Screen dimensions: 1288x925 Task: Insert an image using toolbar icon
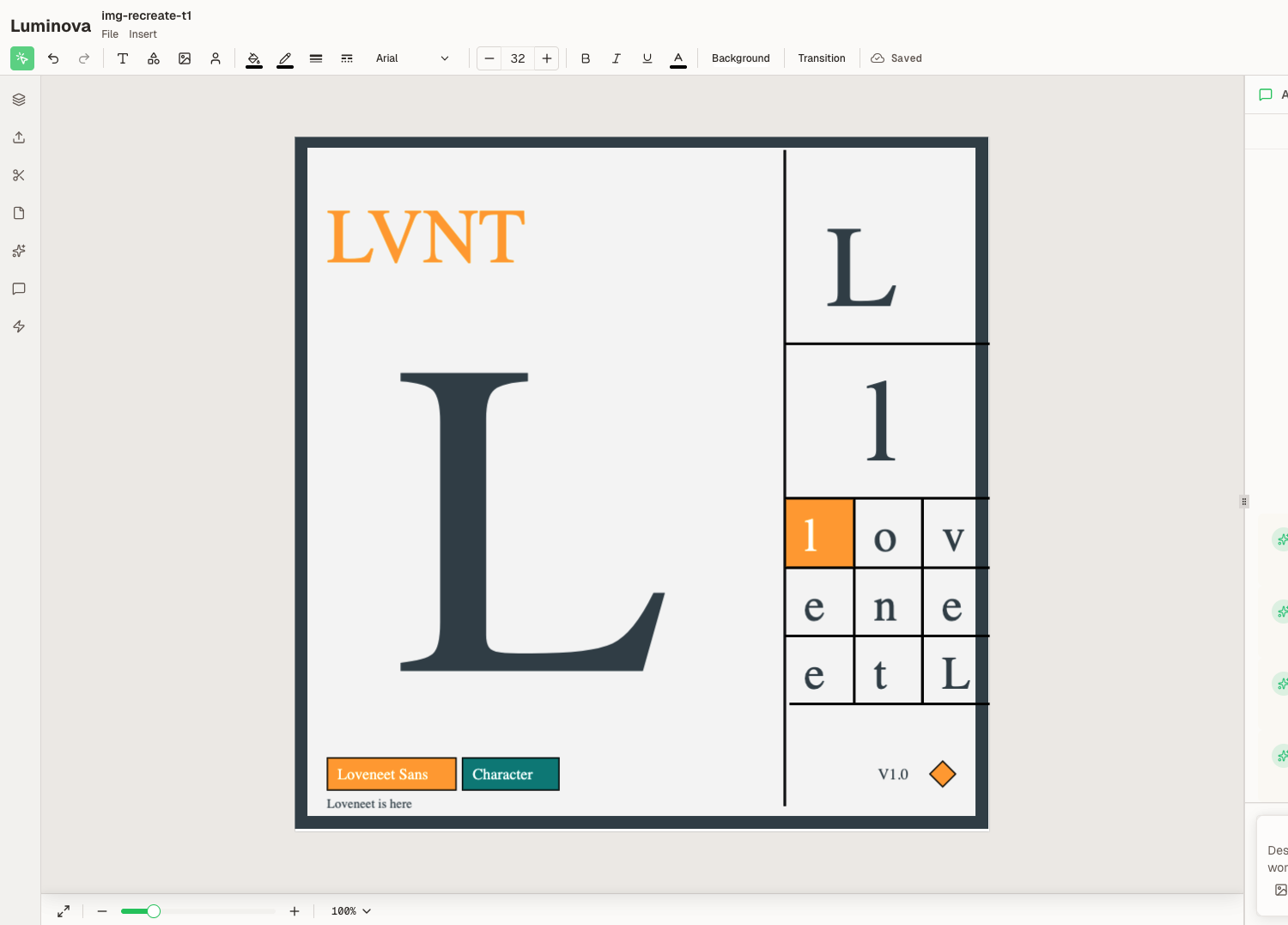point(185,58)
